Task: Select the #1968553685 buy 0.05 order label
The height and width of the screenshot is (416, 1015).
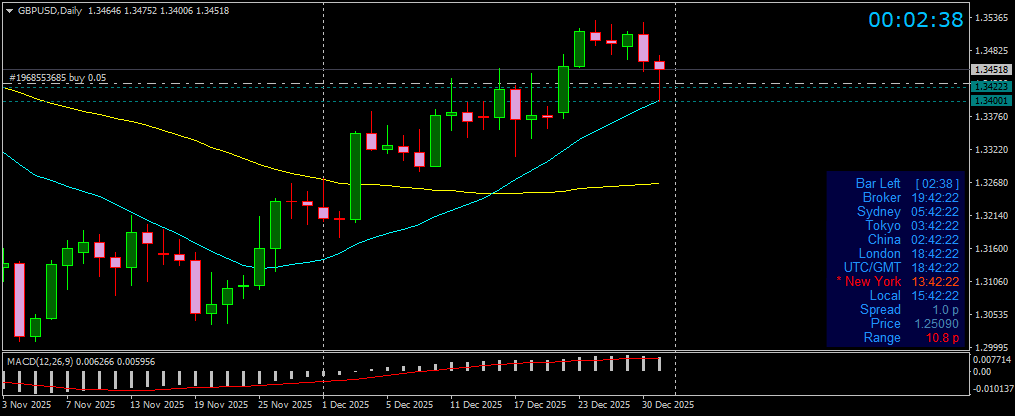Action: [58, 78]
